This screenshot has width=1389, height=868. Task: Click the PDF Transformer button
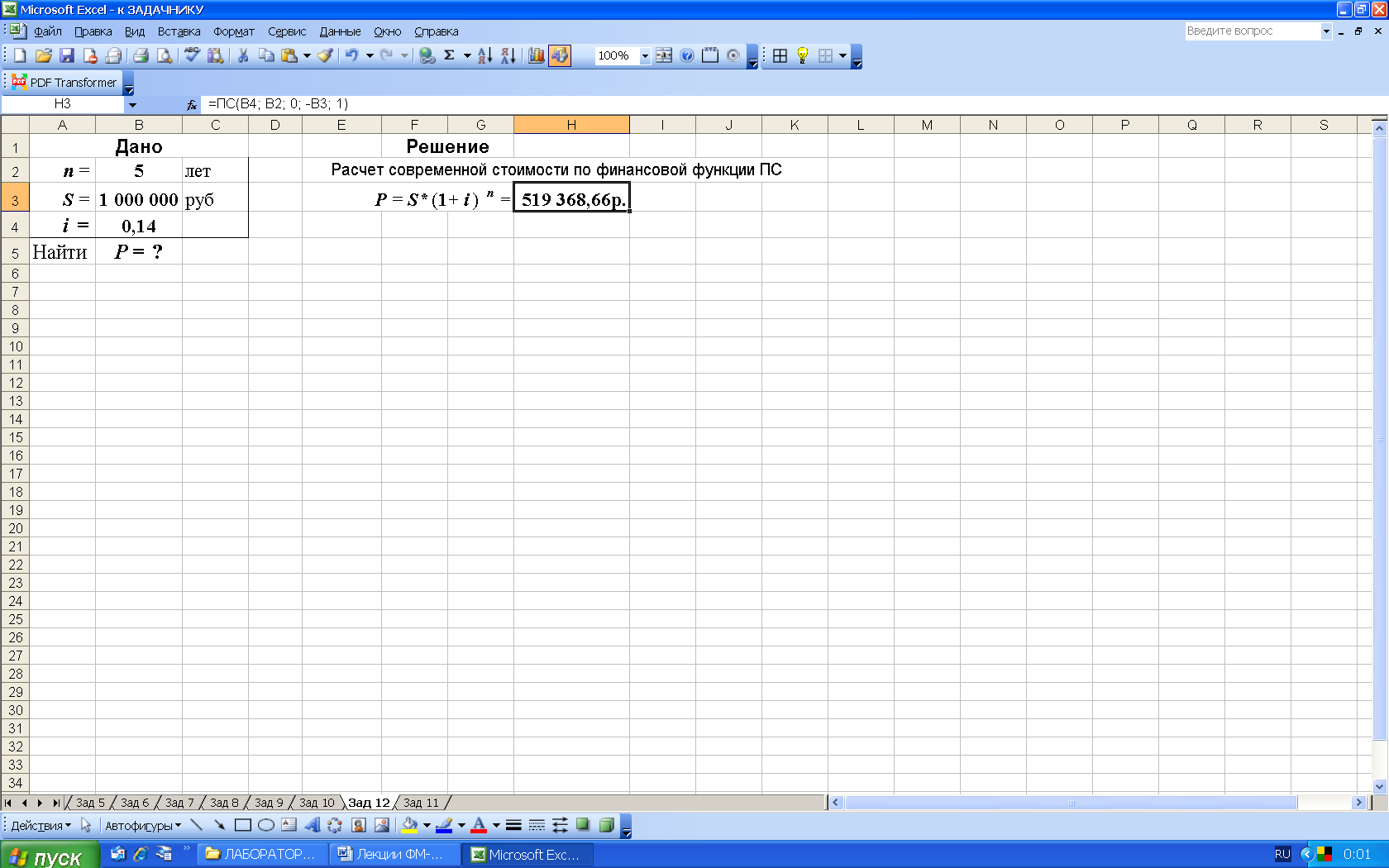coord(64,83)
